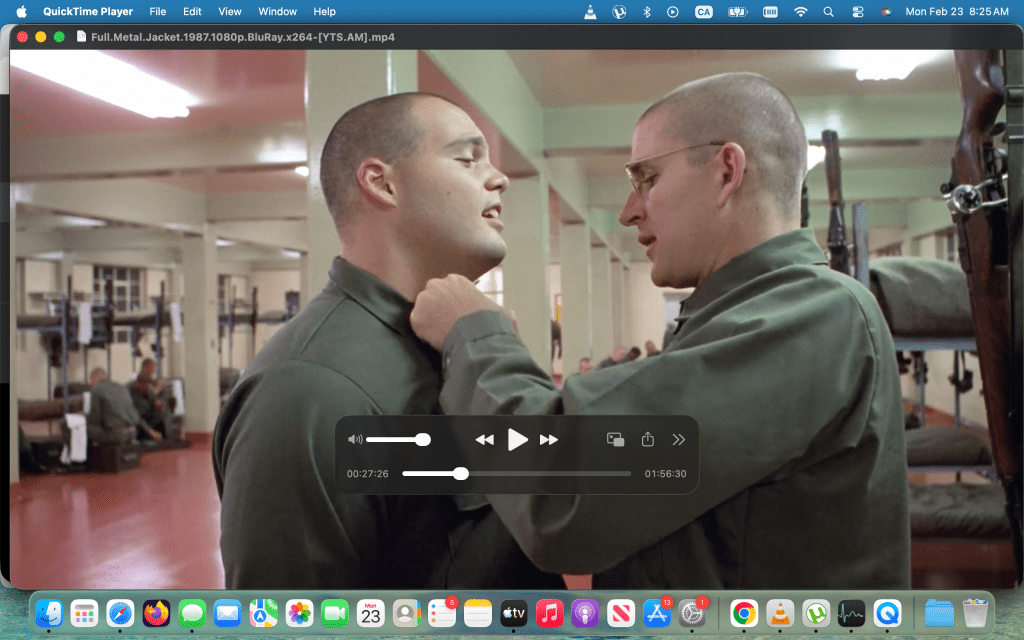This screenshot has height=640, width=1024.
Task: Launch VLC from the Dock
Action: coord(780,613)
